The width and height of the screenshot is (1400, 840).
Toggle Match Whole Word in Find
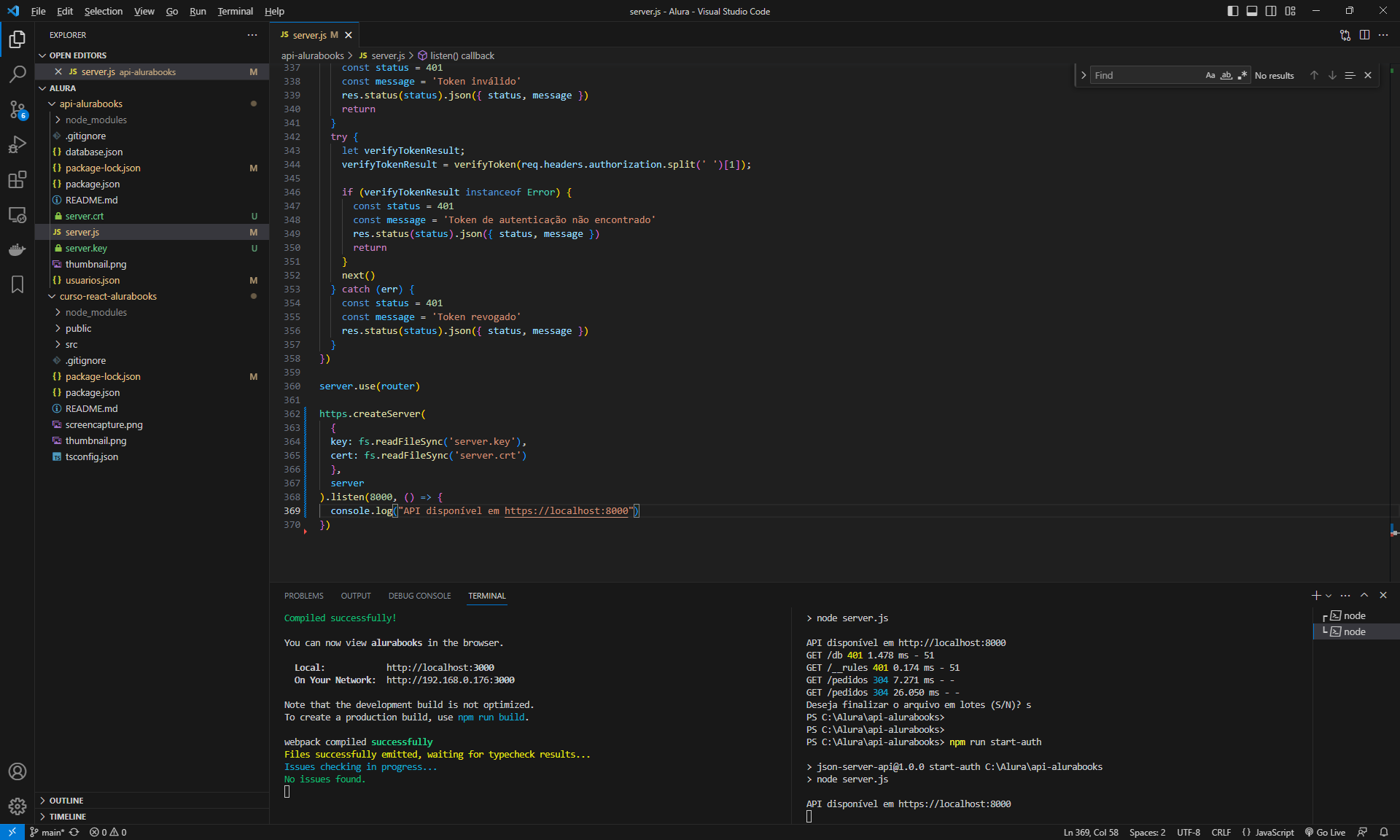1226,75
